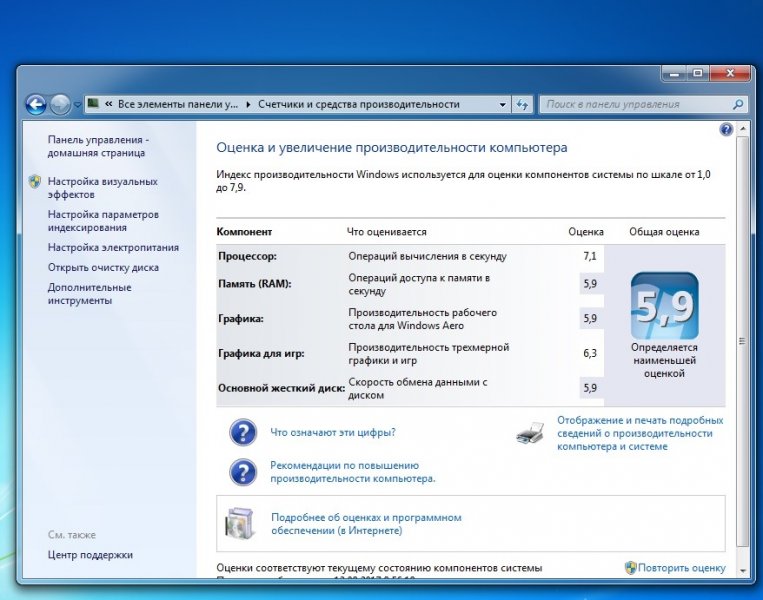Image resolution: width=763 pixels, height=600 pixels.
Task: Click the blue help question mark icon
Action: click(726, 130)
